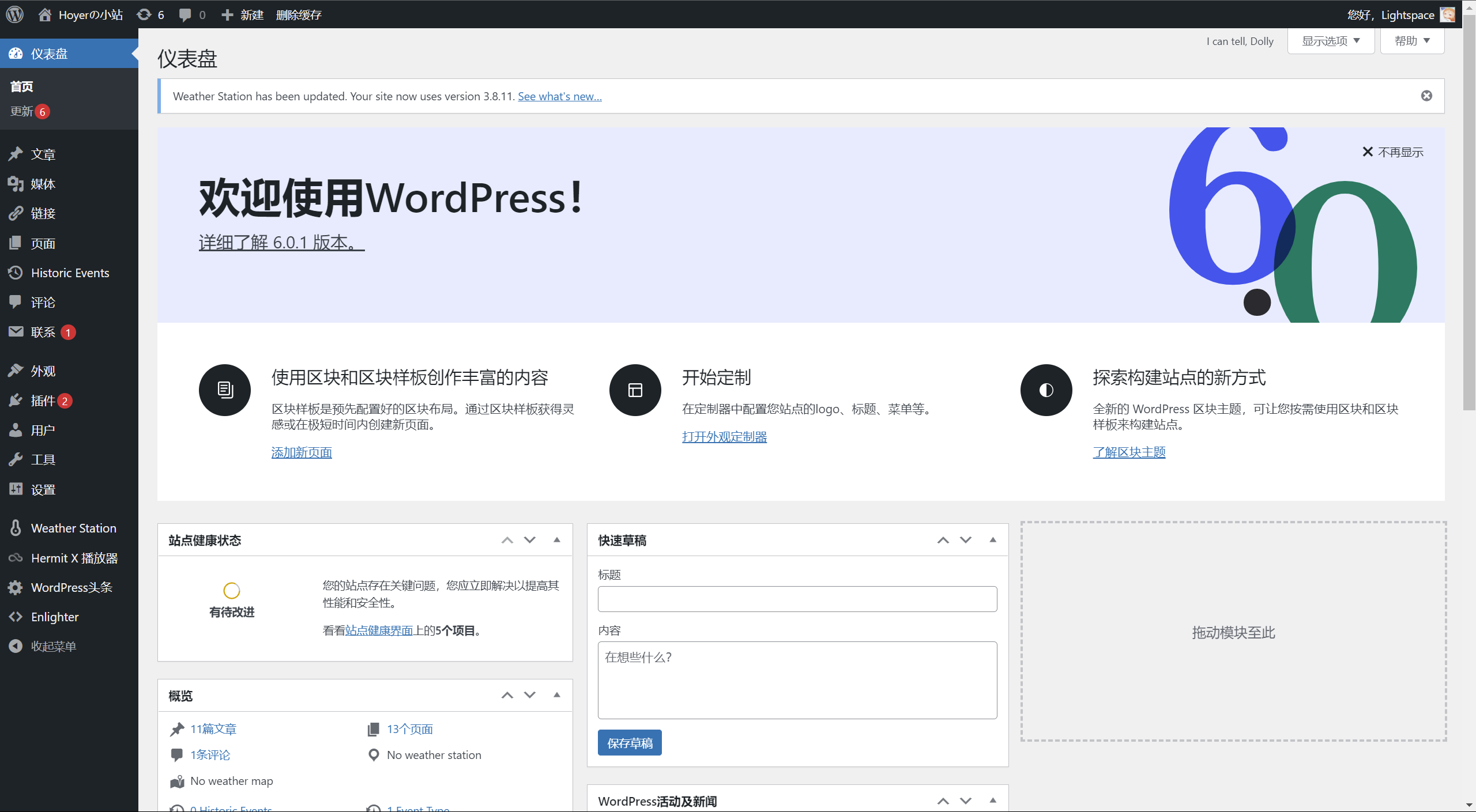Move WordPress活动及新闻 panel up
1476x812 pixels.
pos(943,801)
